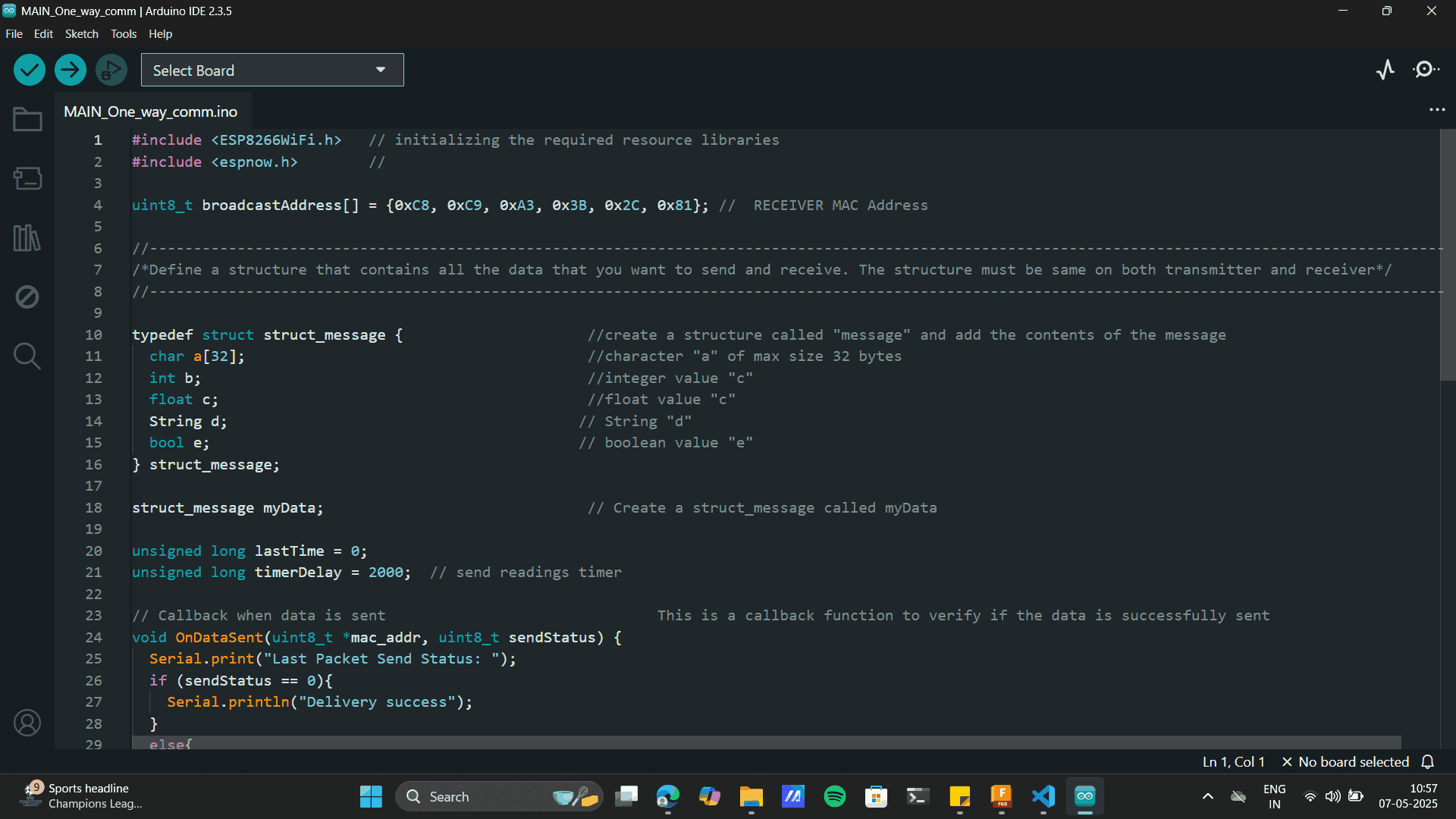Click the ESP8266WiFi.h include text
Viewport: 1456px width, 819px height.
pyautogui.click(x=276, y=140)
